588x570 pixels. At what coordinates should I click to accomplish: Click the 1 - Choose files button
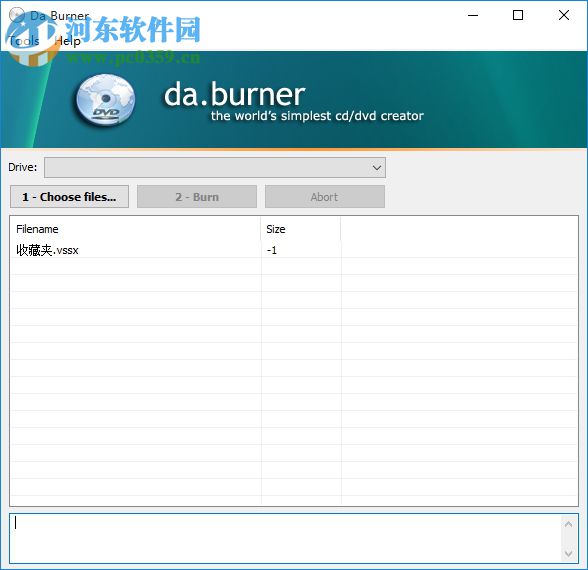point(69,196)
